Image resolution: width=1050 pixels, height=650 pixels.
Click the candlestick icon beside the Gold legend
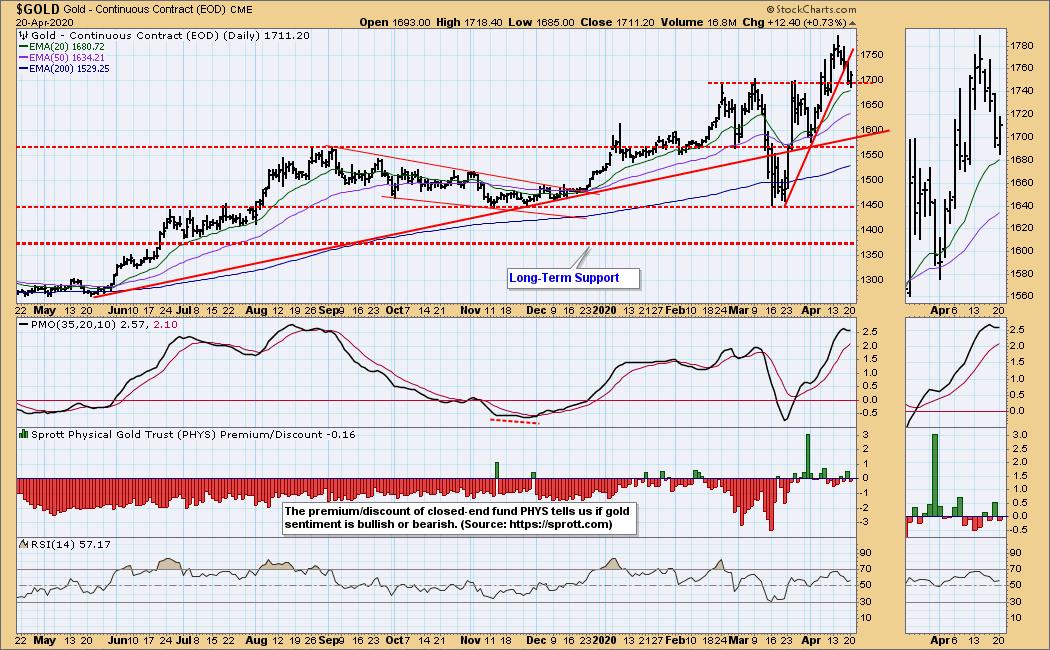(24, 35)
